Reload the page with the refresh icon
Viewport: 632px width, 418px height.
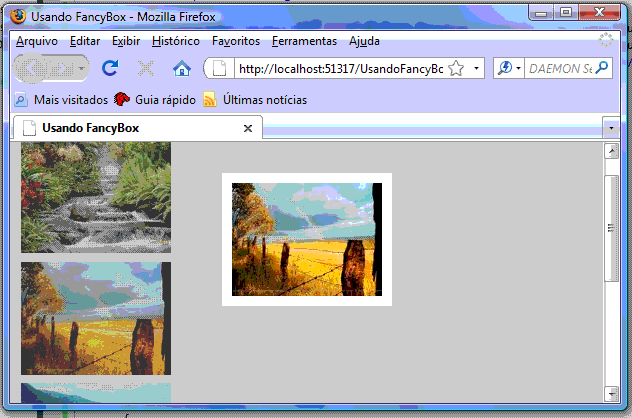pyautogui.click(x=110, y=68)
